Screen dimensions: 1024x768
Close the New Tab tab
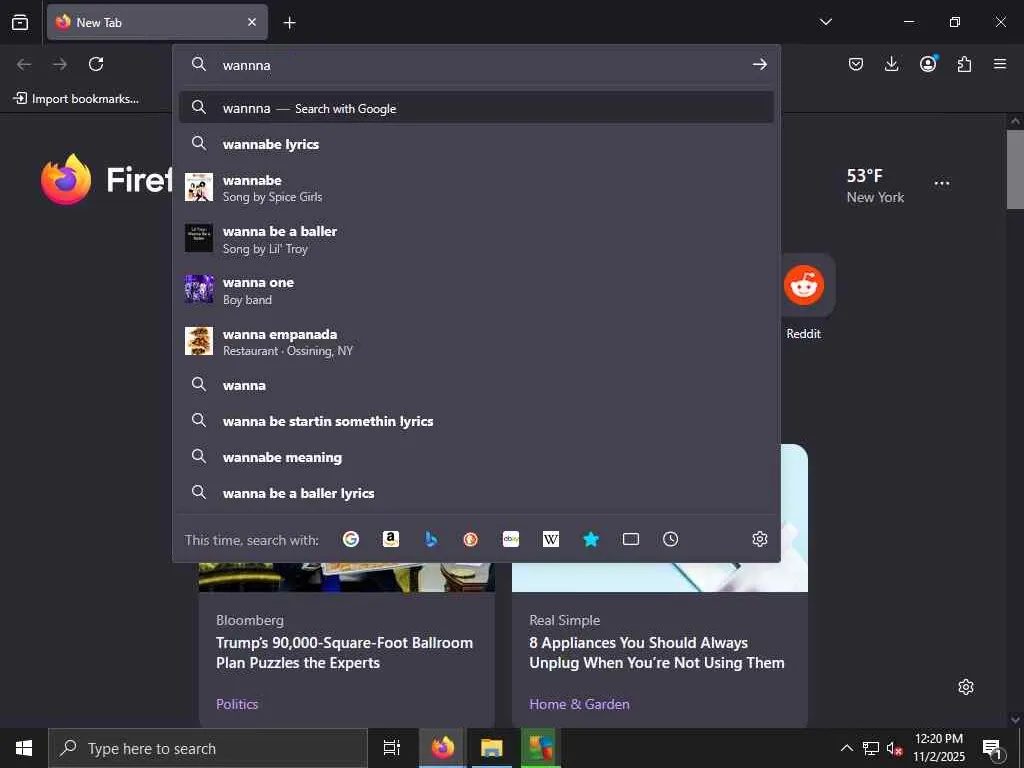coord(251,22)
